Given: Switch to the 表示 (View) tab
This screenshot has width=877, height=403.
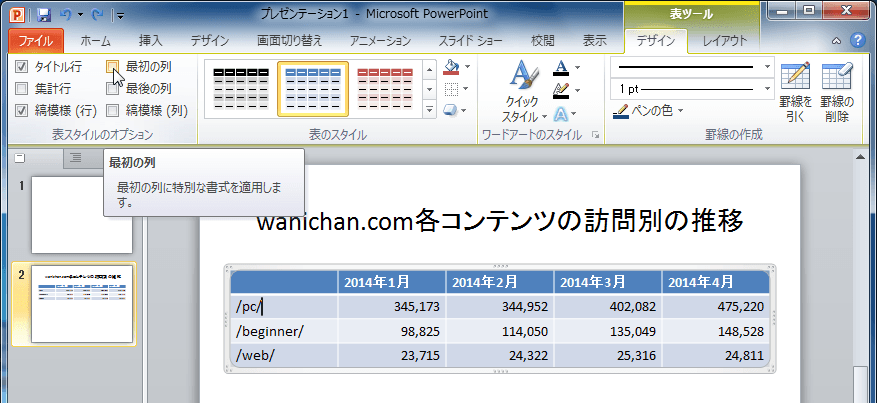Looking at the screenshot, I should pos(595,41).
